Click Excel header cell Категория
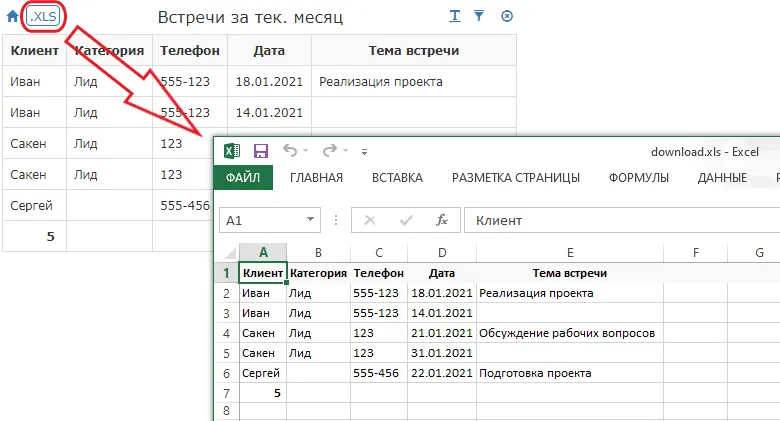 [x=318, y=273]
